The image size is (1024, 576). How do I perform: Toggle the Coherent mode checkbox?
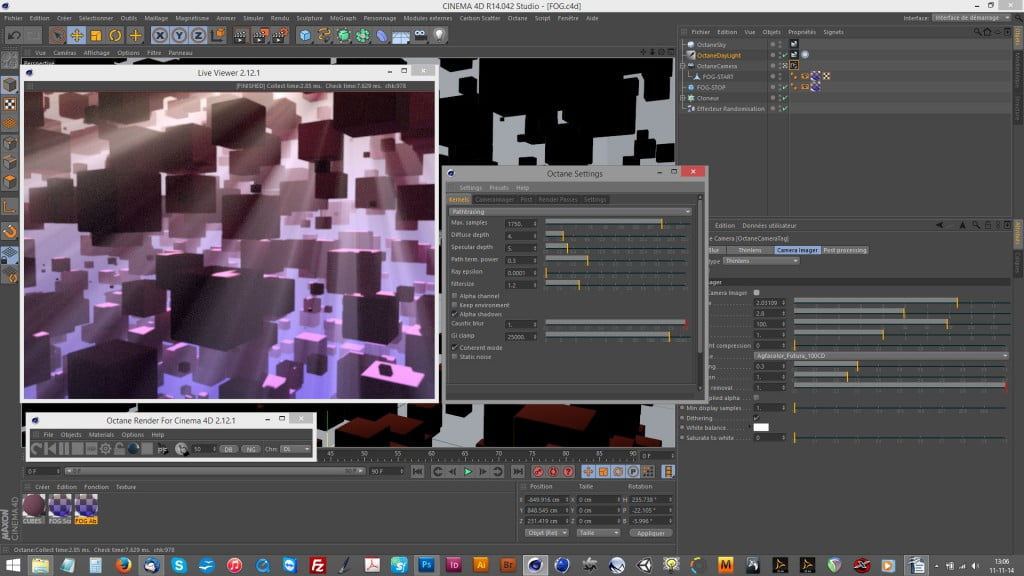coord(455,347)
